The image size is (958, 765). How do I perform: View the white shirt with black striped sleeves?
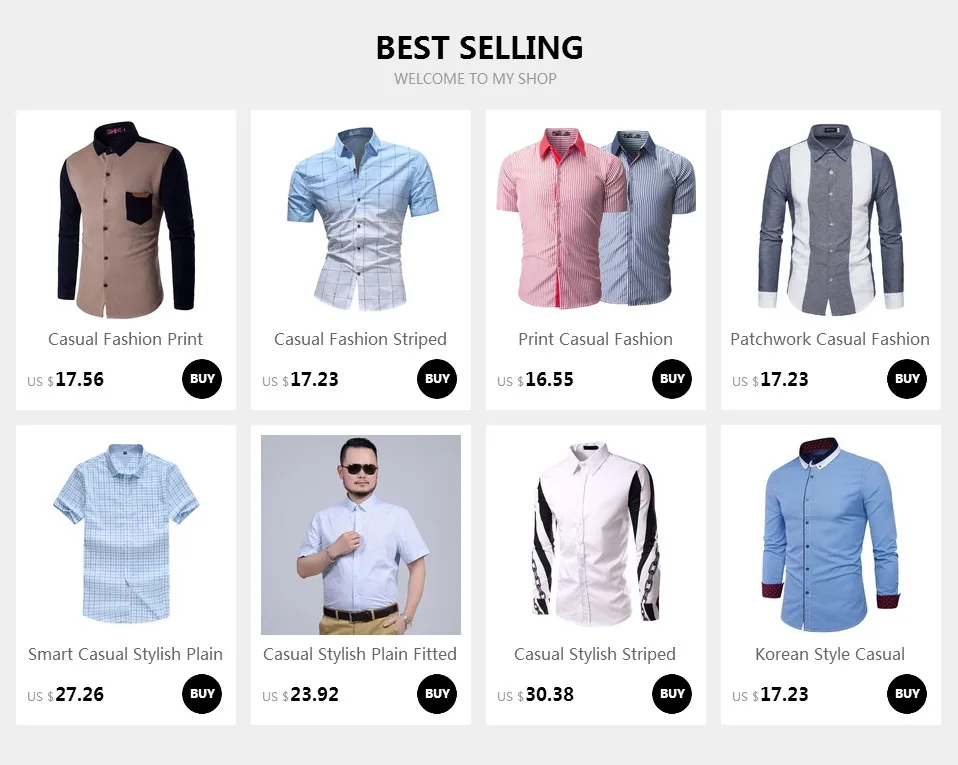(x=596, y=535)
